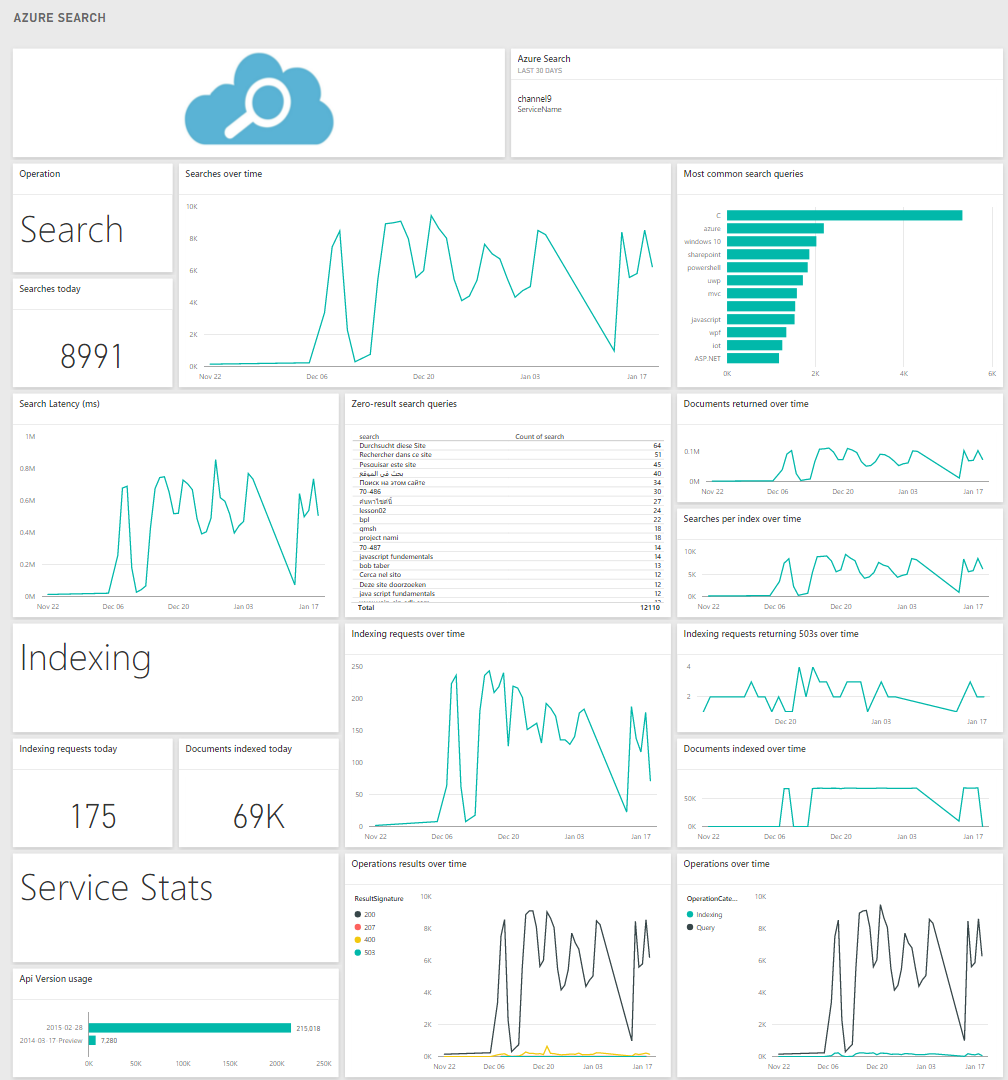Select the 'Pesquisar este site' row

[510, 464]
